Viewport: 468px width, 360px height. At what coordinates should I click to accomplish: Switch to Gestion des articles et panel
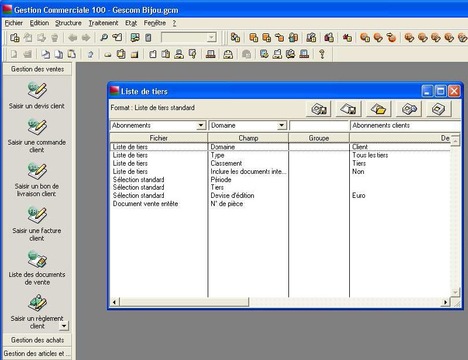click(x=37, y=353)
